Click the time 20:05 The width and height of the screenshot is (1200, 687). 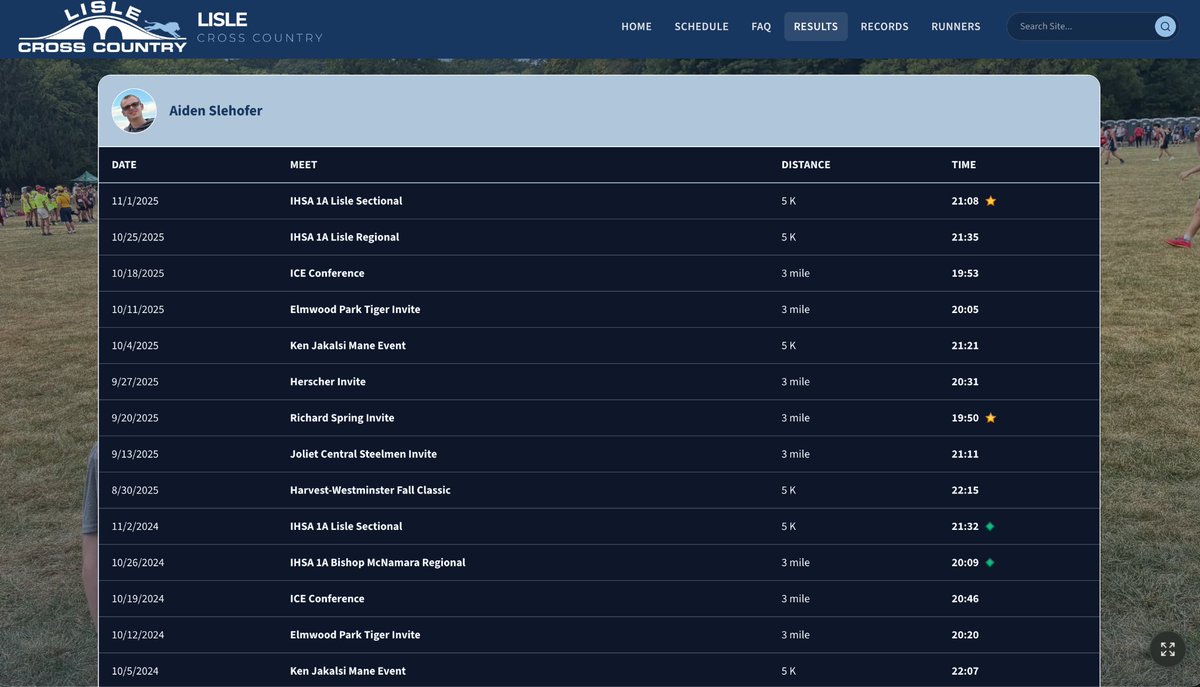(965, 309)
